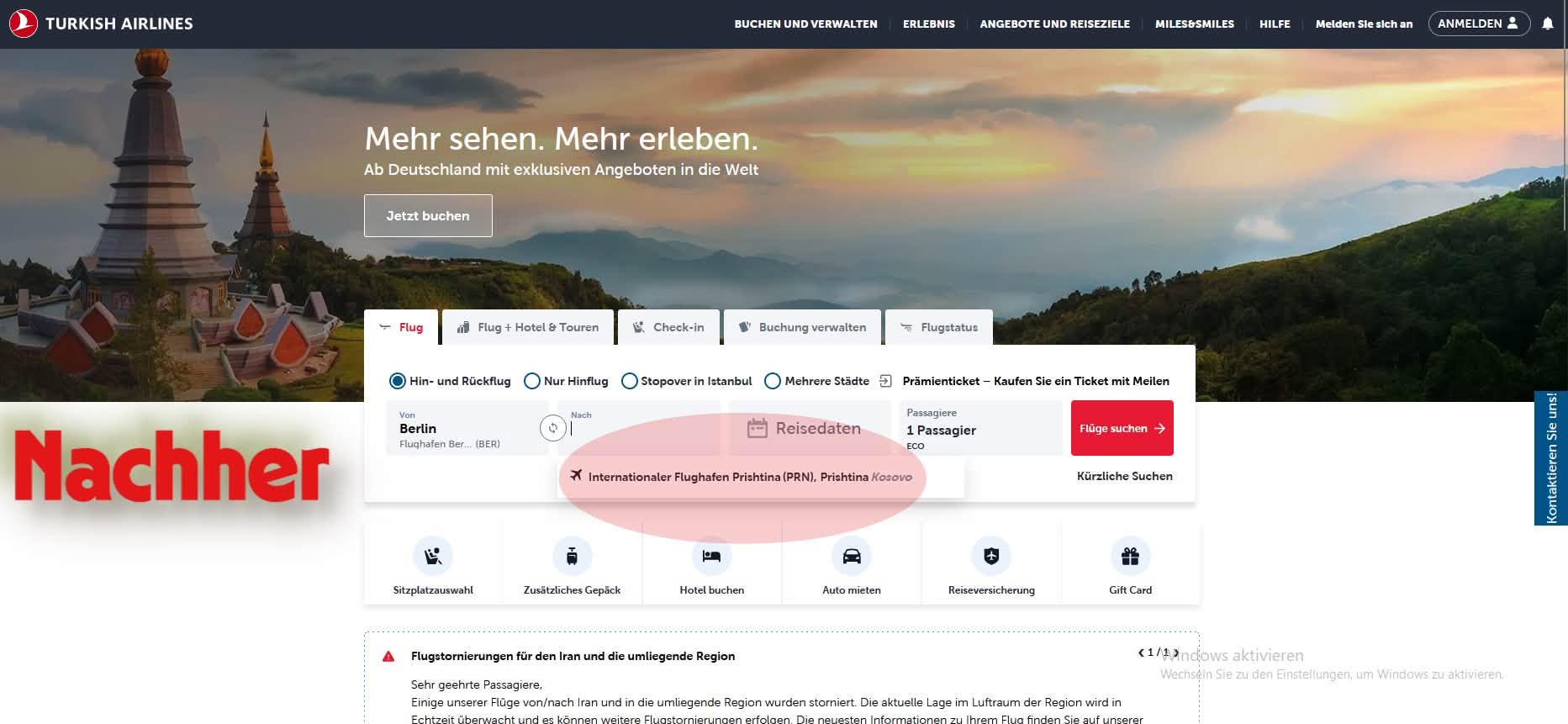Show the previous announcement with the left chevron
This screenshot has width=1568, height=724.
(x=1141, y=653)
